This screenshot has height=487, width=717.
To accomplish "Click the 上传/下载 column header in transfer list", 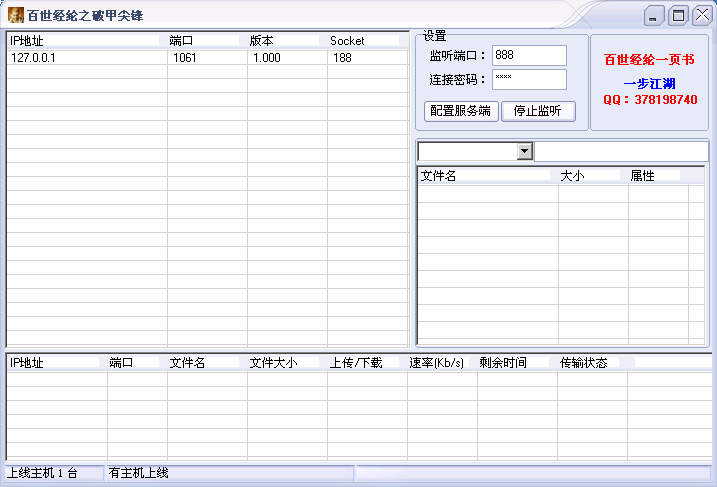I will [x=366, y=363].
